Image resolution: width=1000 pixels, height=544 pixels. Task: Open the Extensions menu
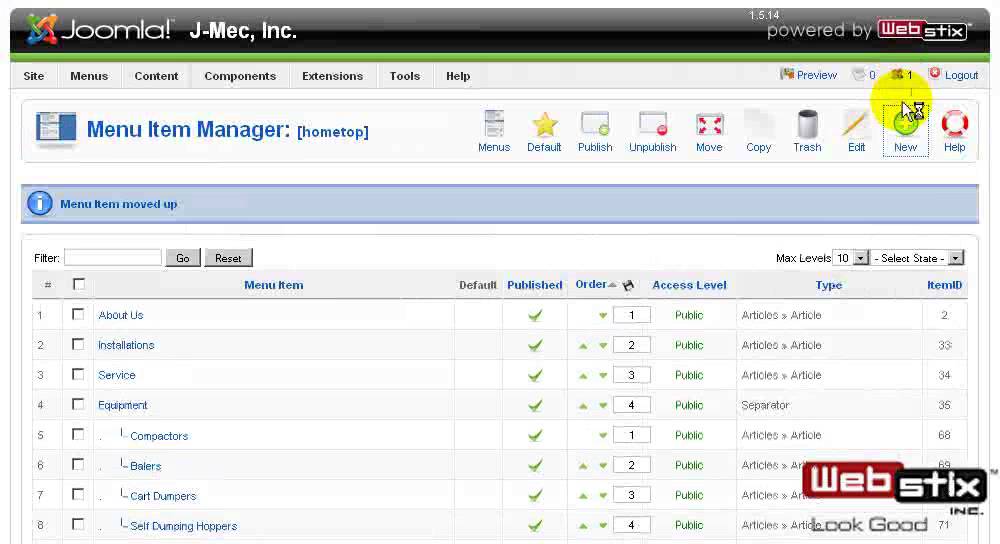pyautogui.click(x=332, y=76)
